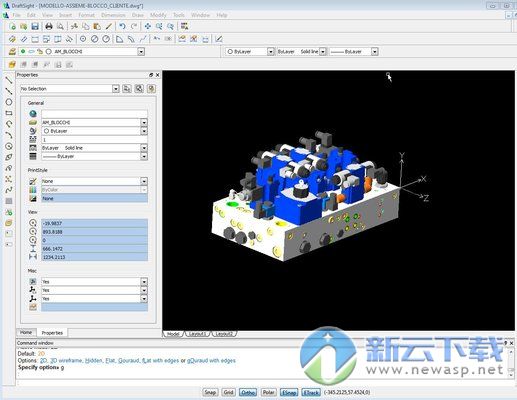Save the drawing with the floppy disk icon
Image resolution: width=517 pixels, height=400 pixels.
click(x=35, y=26)
